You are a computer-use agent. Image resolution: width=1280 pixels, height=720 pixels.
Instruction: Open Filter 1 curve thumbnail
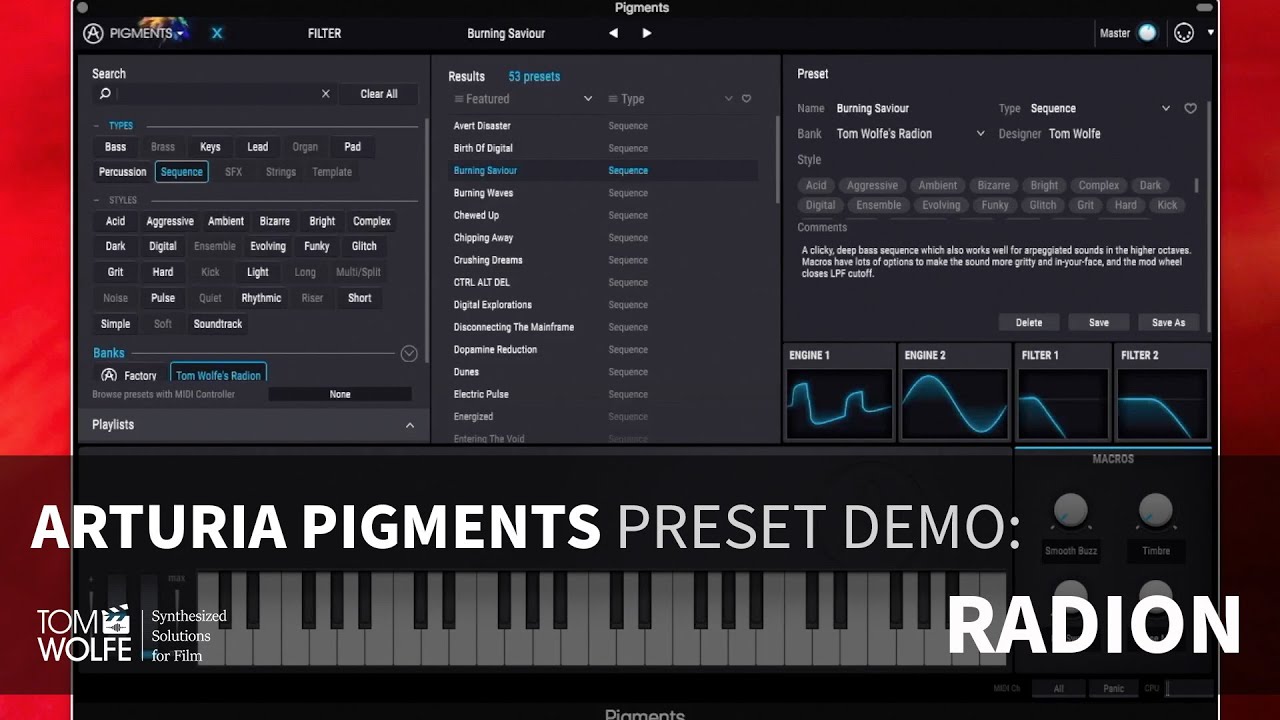(1063, 403)
